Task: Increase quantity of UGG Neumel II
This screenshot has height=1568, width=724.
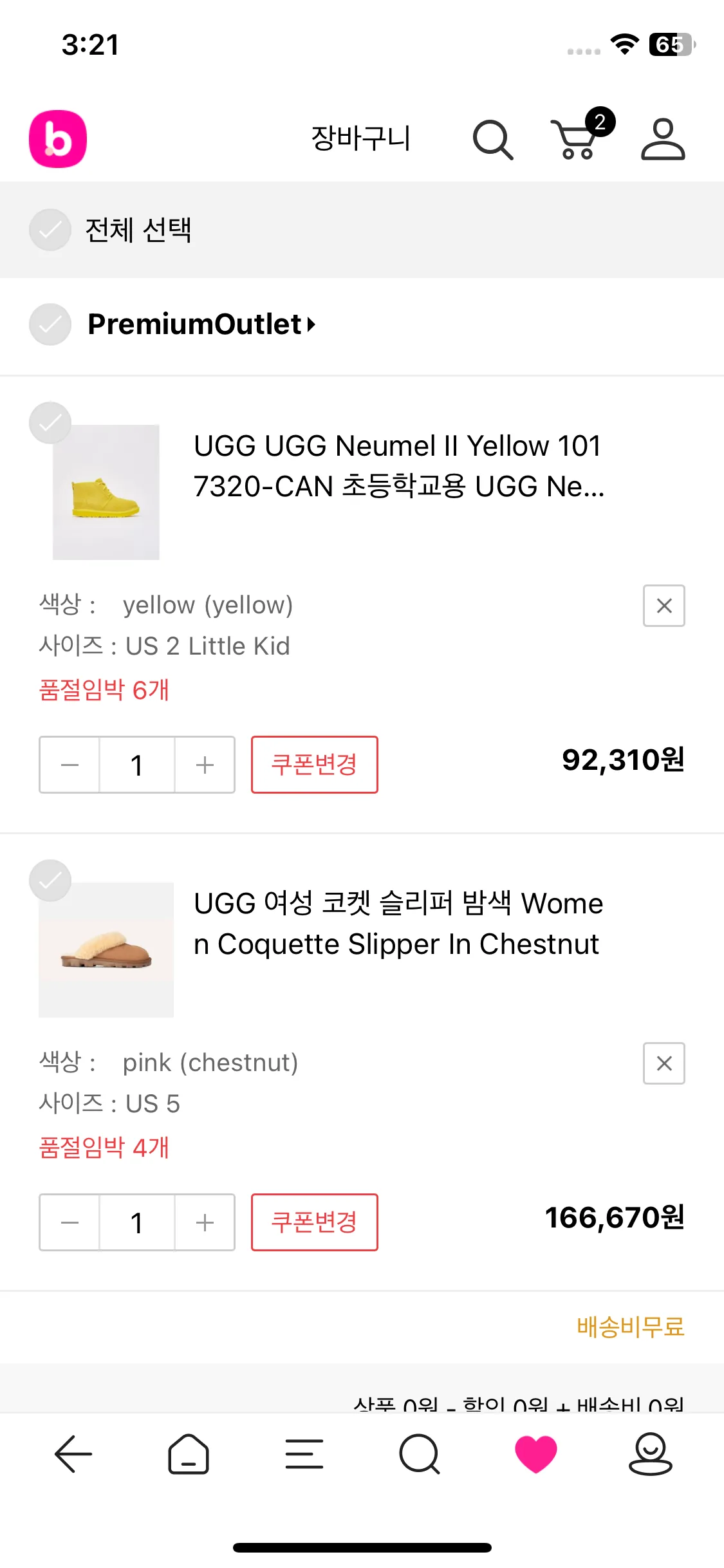Action: 205,765
